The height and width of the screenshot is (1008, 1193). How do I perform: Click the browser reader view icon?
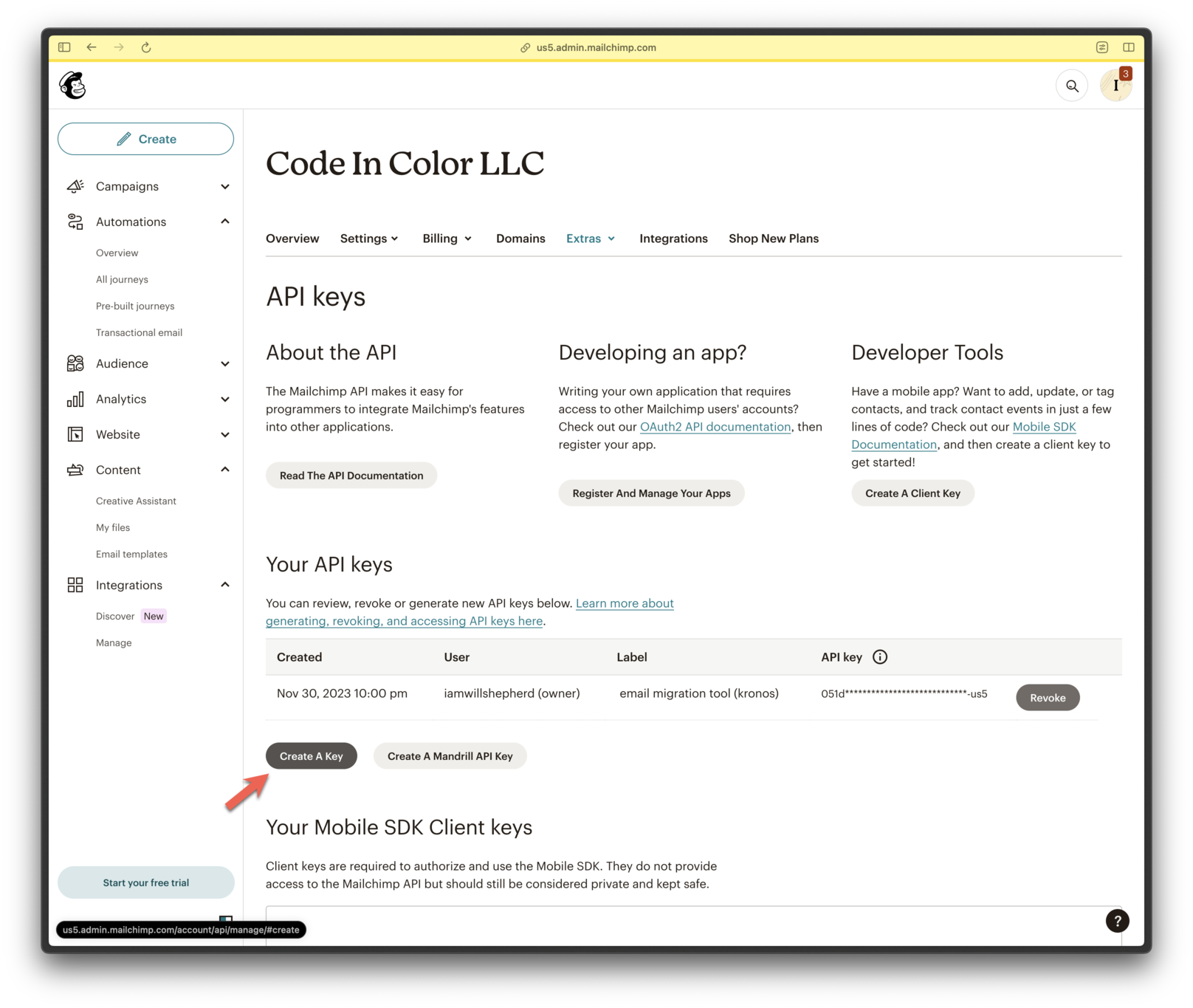[x=1101, y=47]
